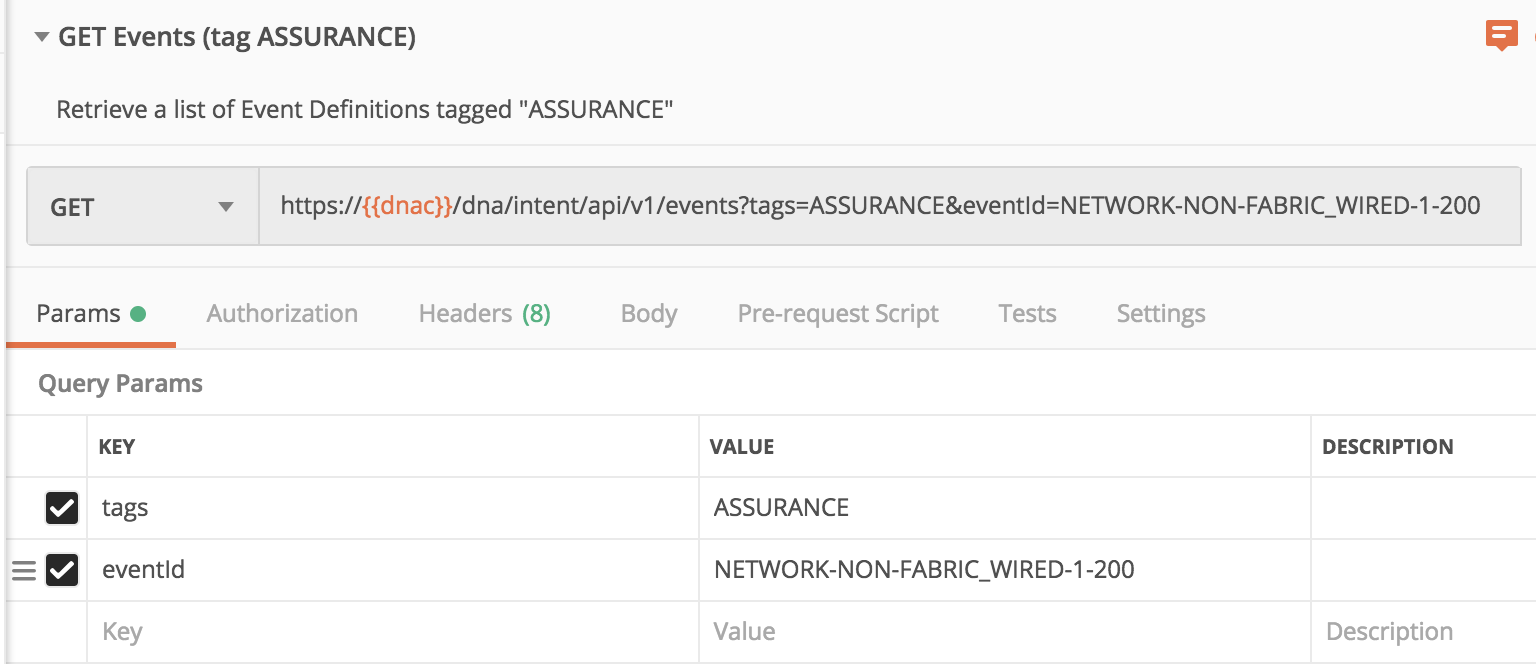Click the disclosure triangle before request title
The image size is (1536, 664).
click(x=40, y=36)
